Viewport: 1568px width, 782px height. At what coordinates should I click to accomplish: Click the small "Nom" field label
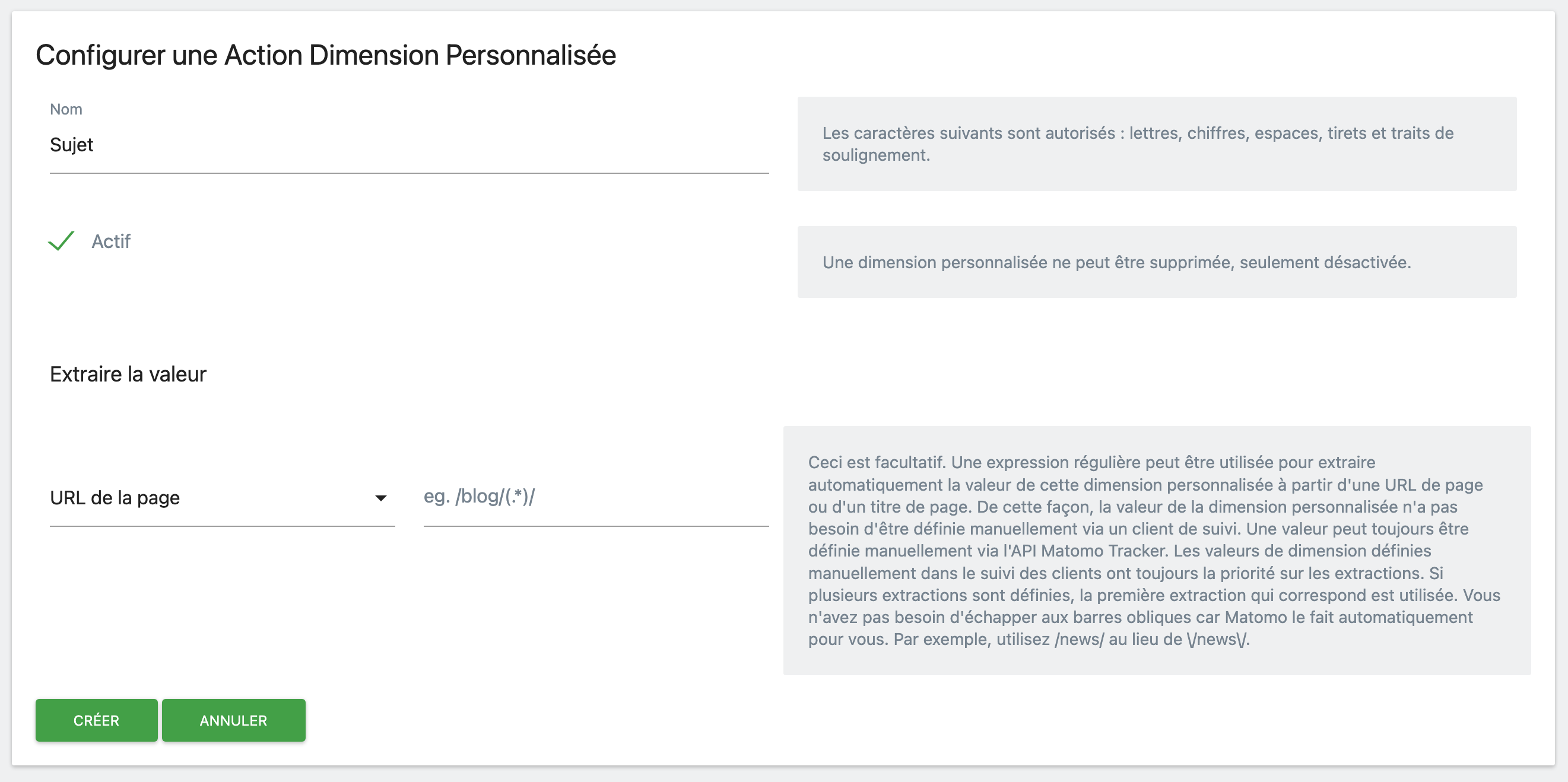(66, 109)
